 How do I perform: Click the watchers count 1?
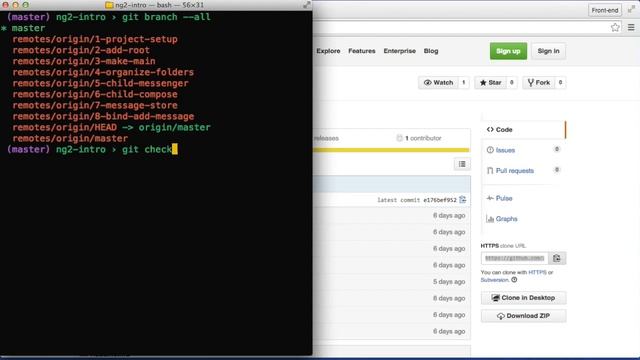464,82
